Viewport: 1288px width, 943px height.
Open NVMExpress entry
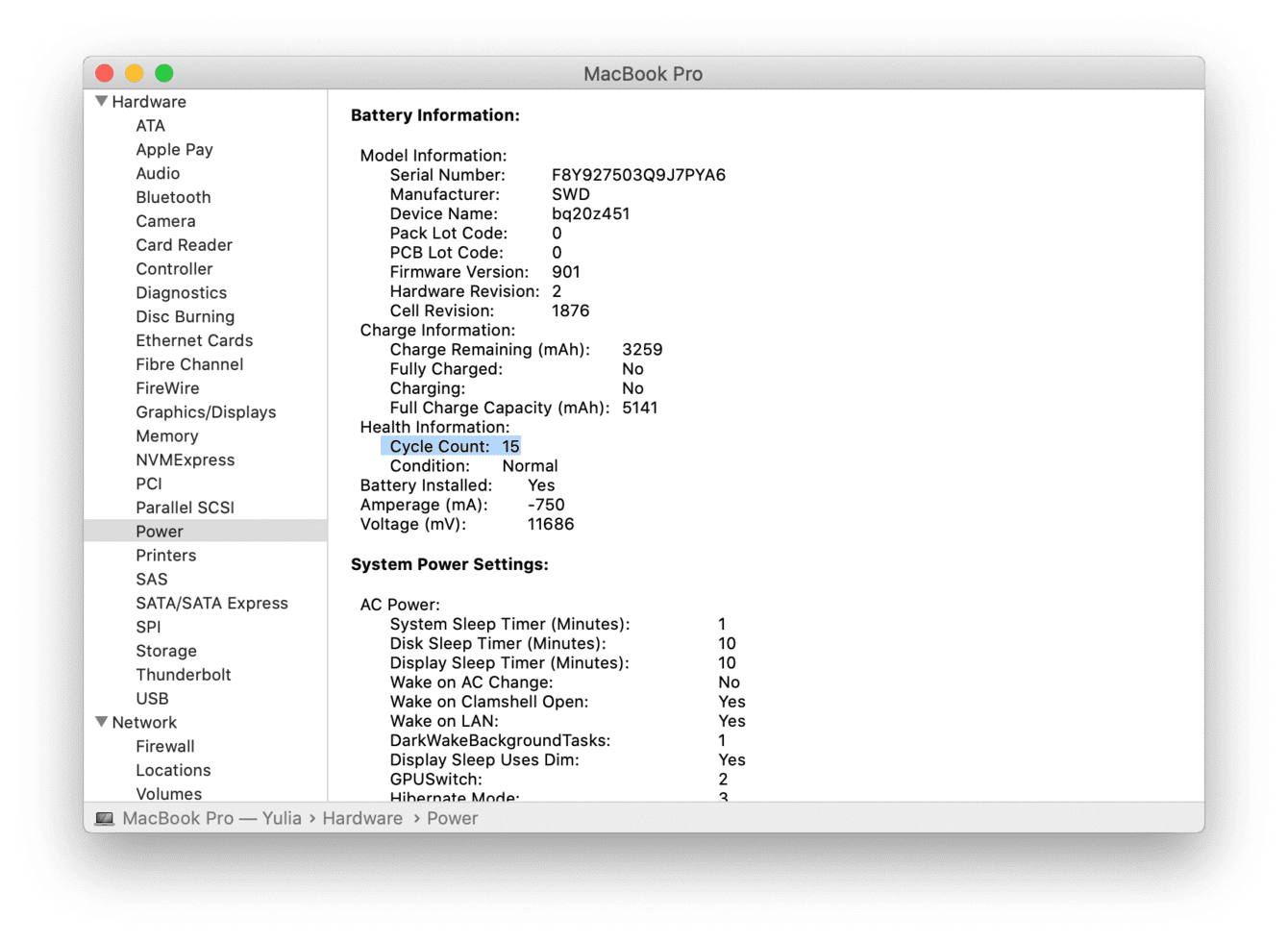tap(186, 460)
